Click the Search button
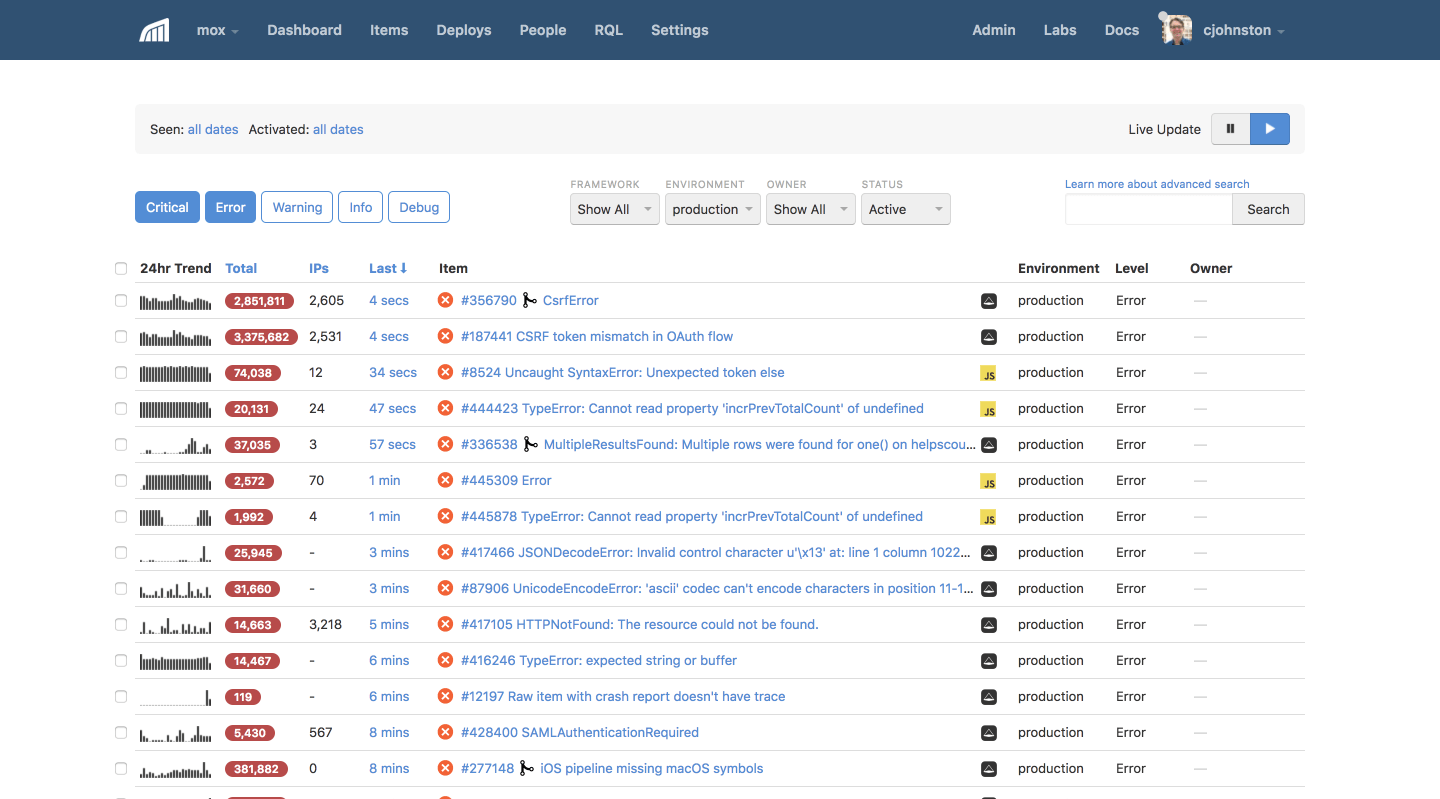Image resolution: width=1440 pixels, height=799 pixels. (x=1267, y=209)
